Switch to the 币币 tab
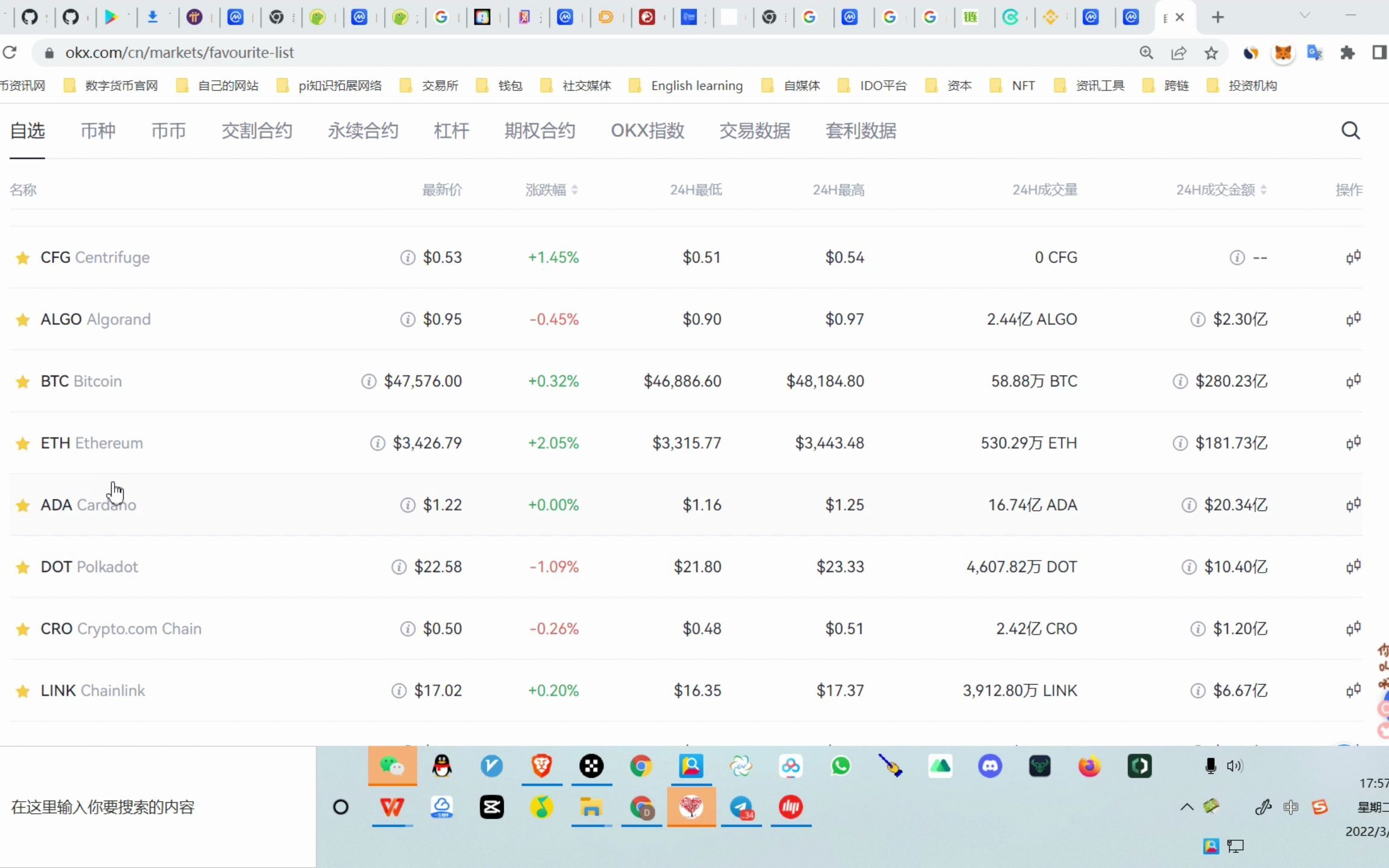 [x=168, y=131]
